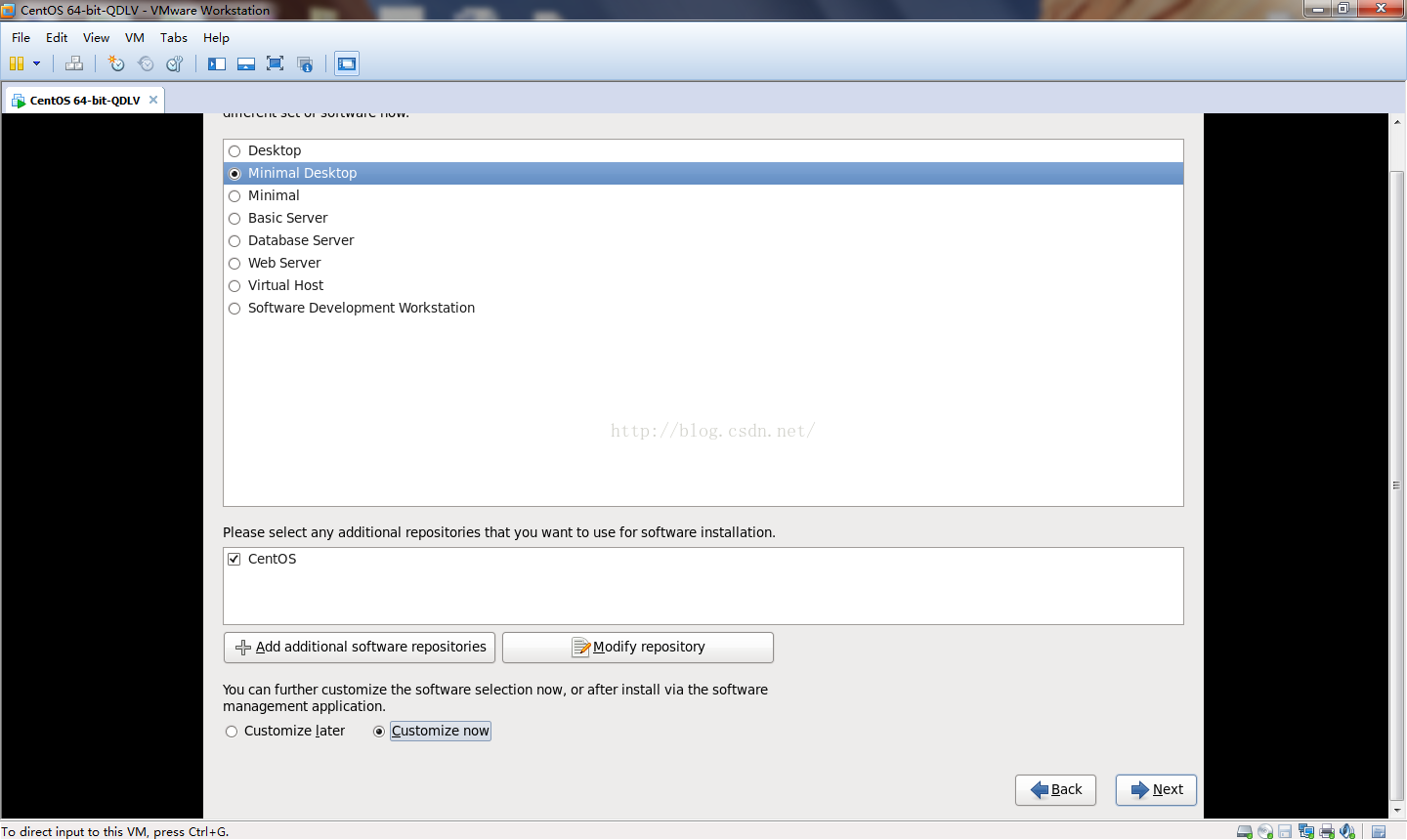Image resolution: width=1407 pixels, height=840 pixels.
Task: Click the CD/DVD drive status icon
Action: [1265, 831]
